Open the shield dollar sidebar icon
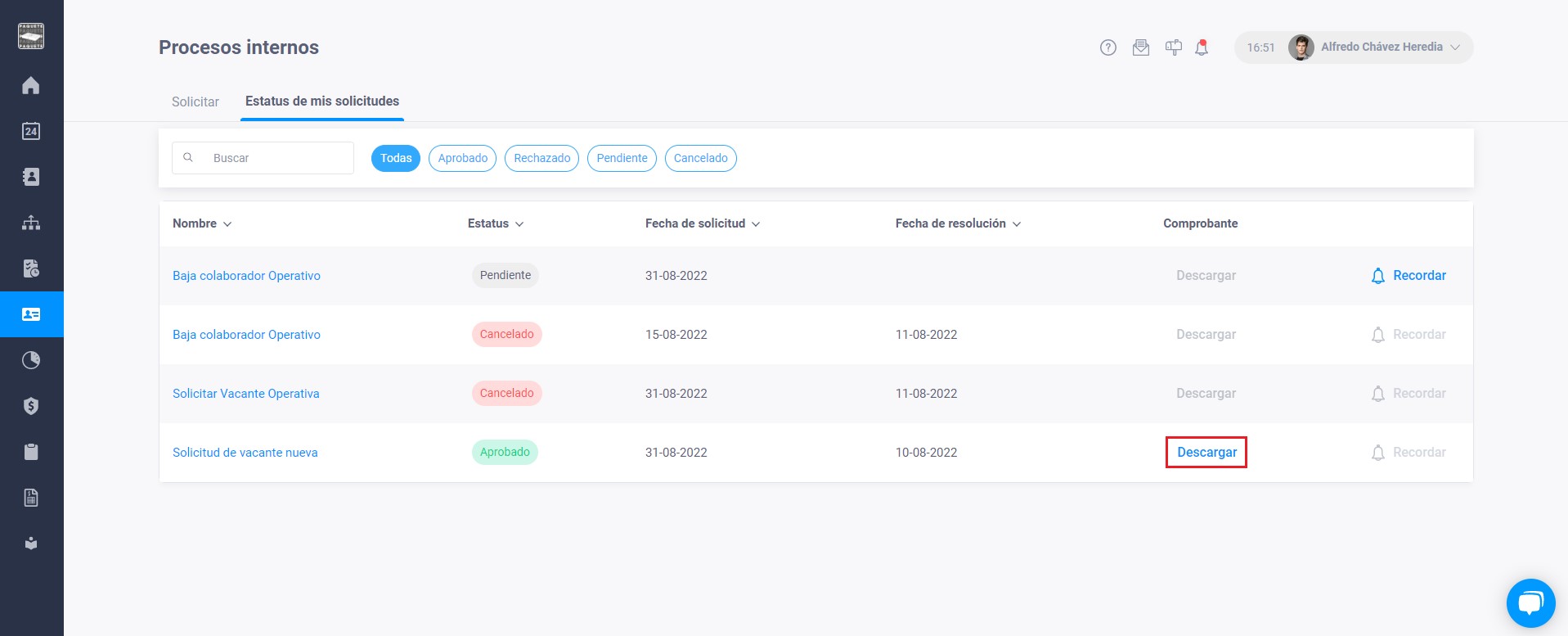 31,406
